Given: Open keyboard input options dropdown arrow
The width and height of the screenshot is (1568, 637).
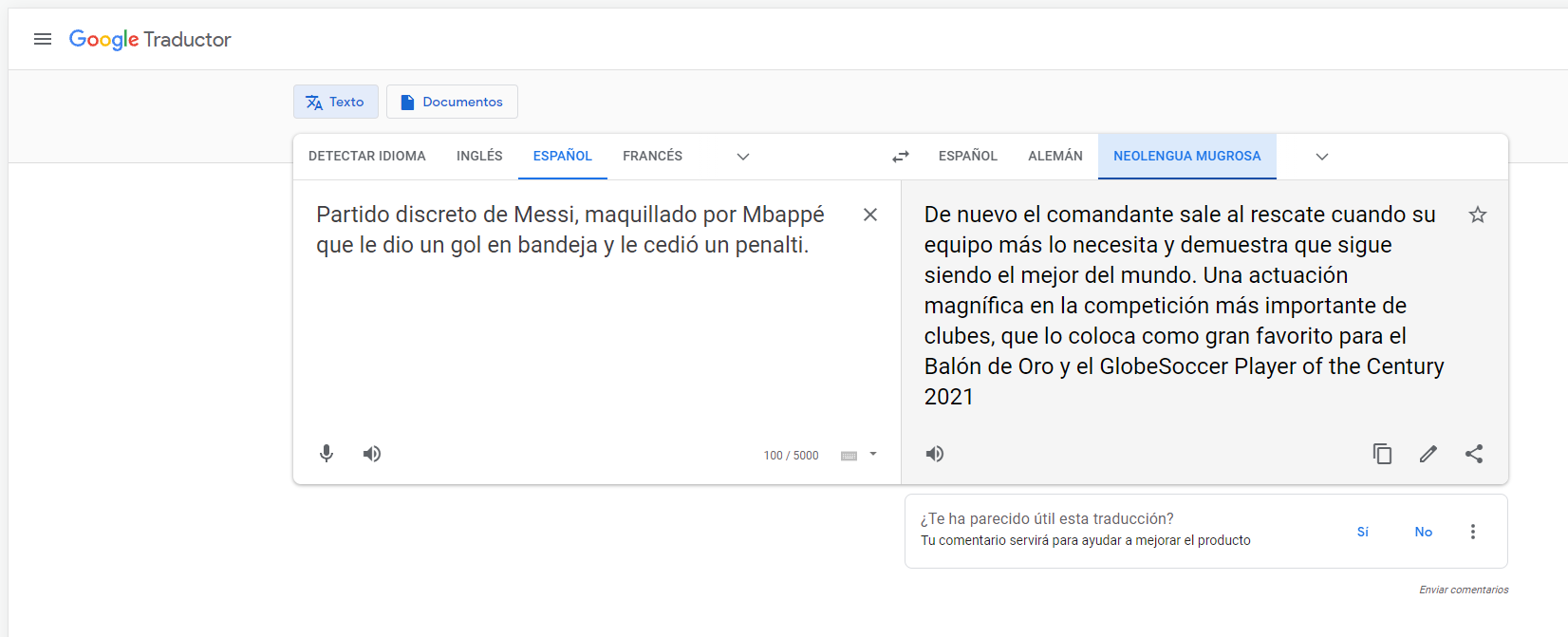Looking at the screenshot, I should [x=873, y=454].
